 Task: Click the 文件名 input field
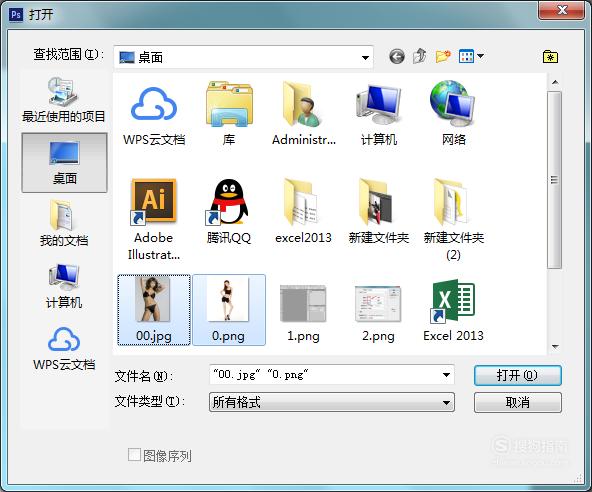332,375
